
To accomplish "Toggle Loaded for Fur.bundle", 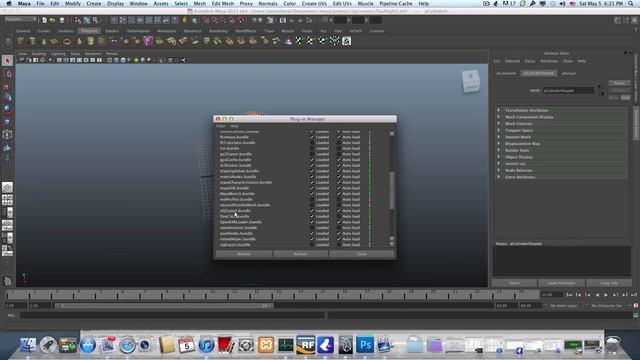I will (312, 149).
